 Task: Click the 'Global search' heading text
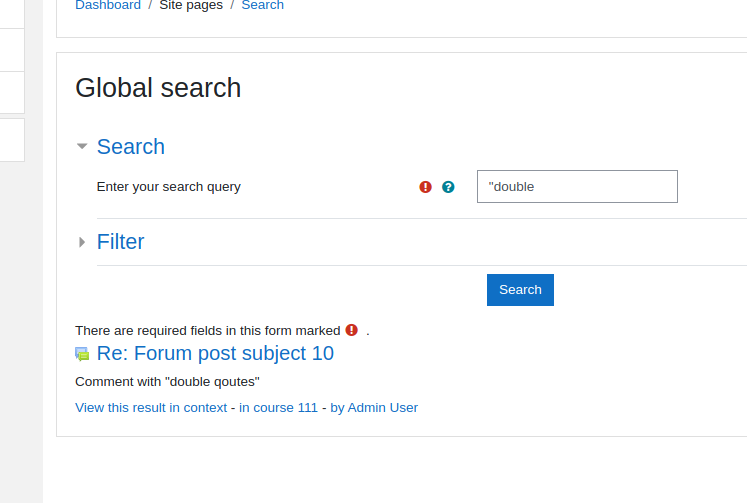coord(158,88)
